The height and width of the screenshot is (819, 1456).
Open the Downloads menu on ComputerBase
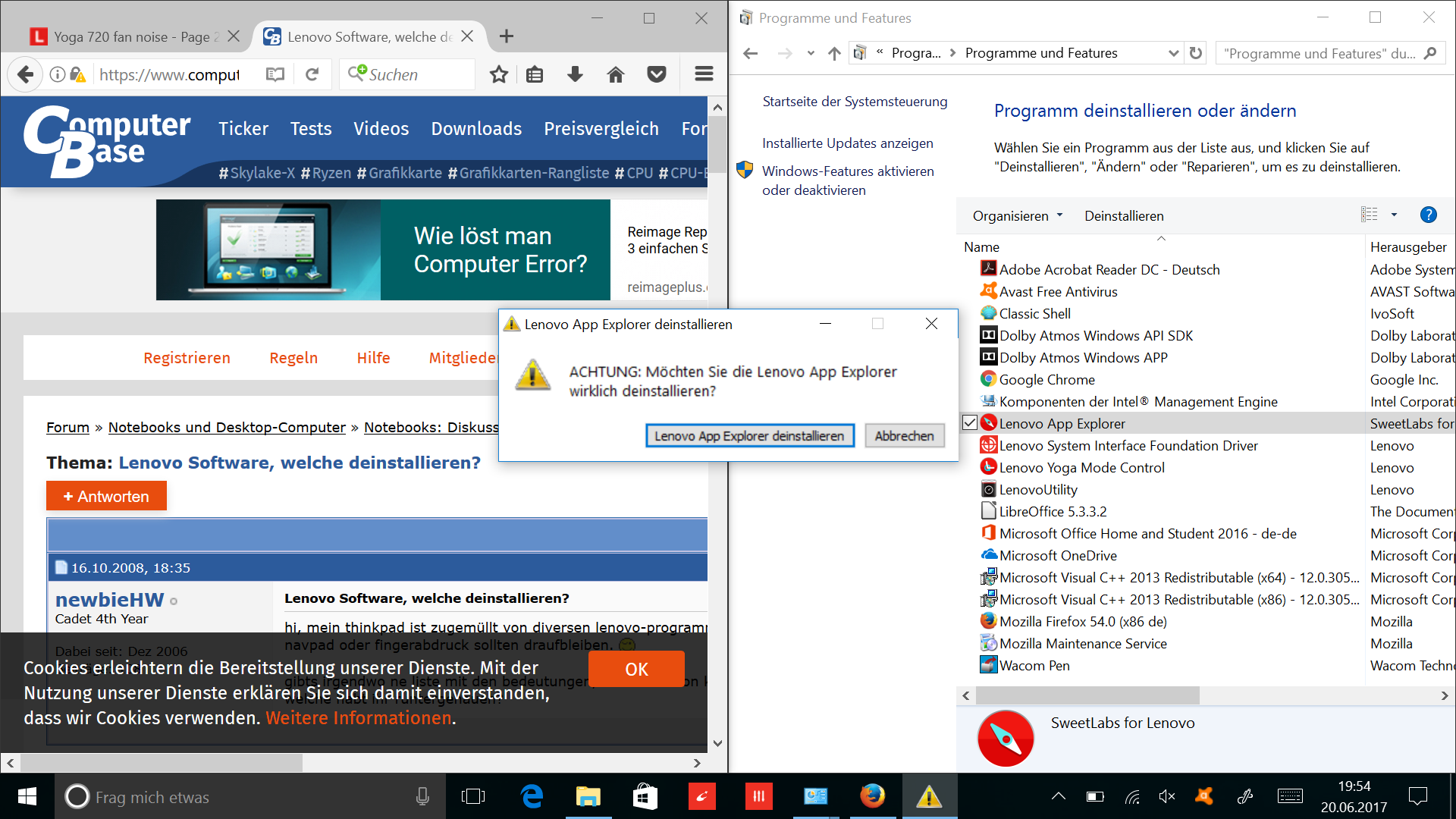[476, 129]
